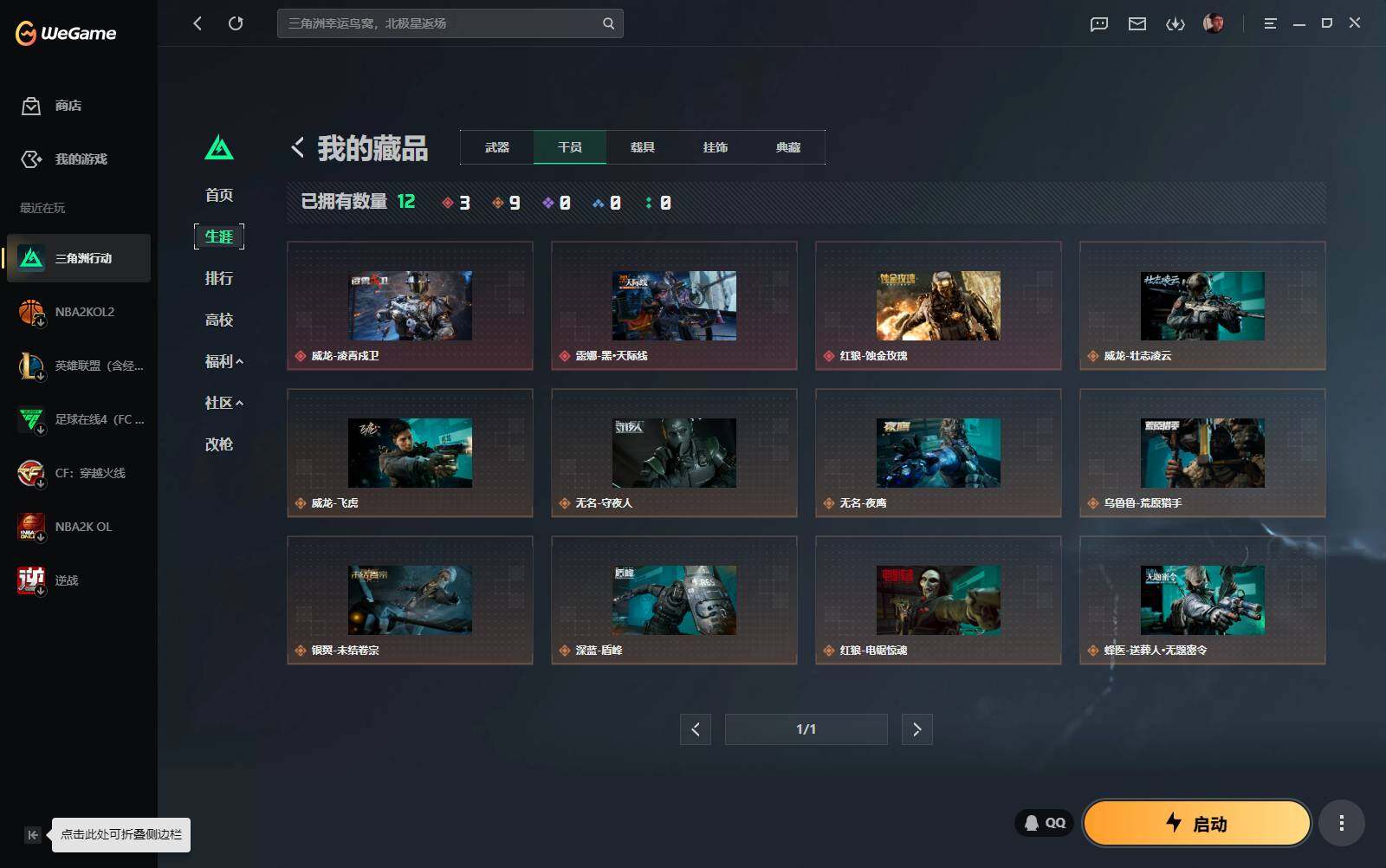Open 威龙-壮志凌云 skin card
Screen dimensions: 1386x868
(x=1202, y=306)
